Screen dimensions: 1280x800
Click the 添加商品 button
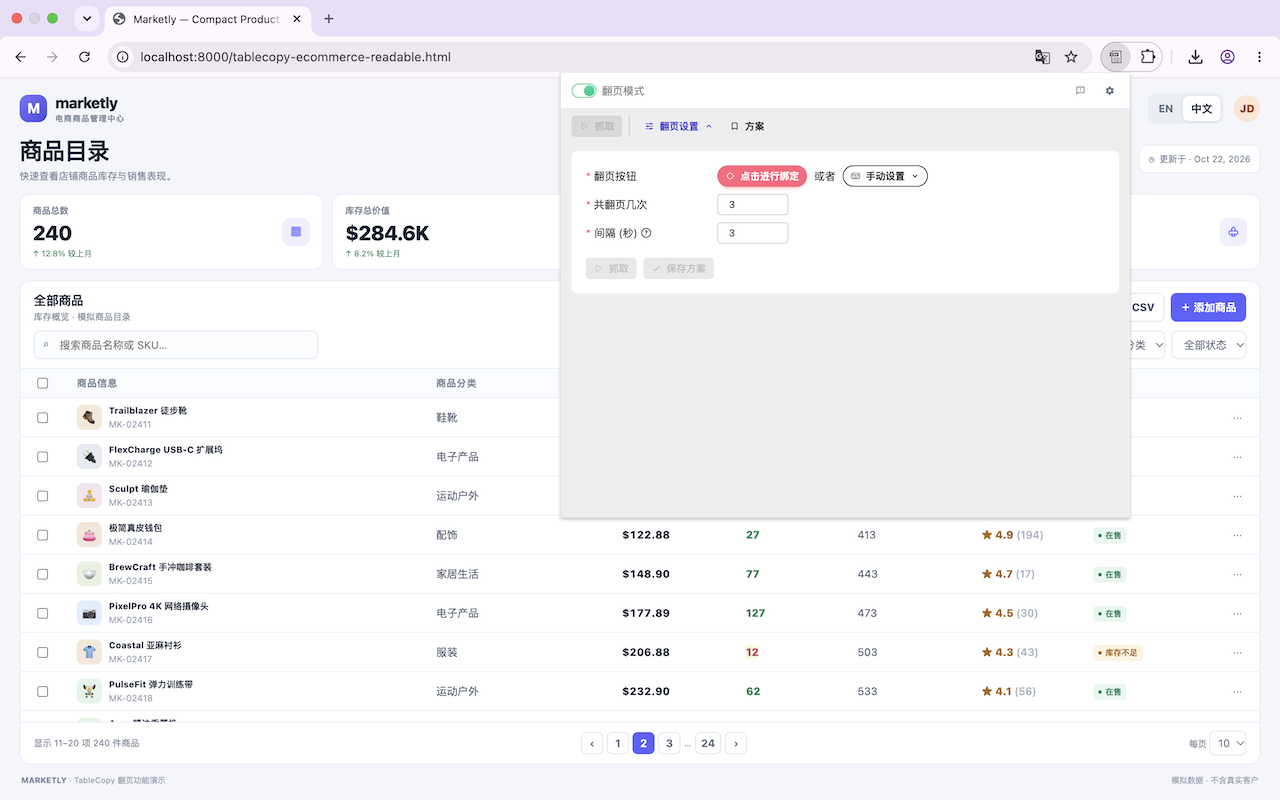[1208, 308]
